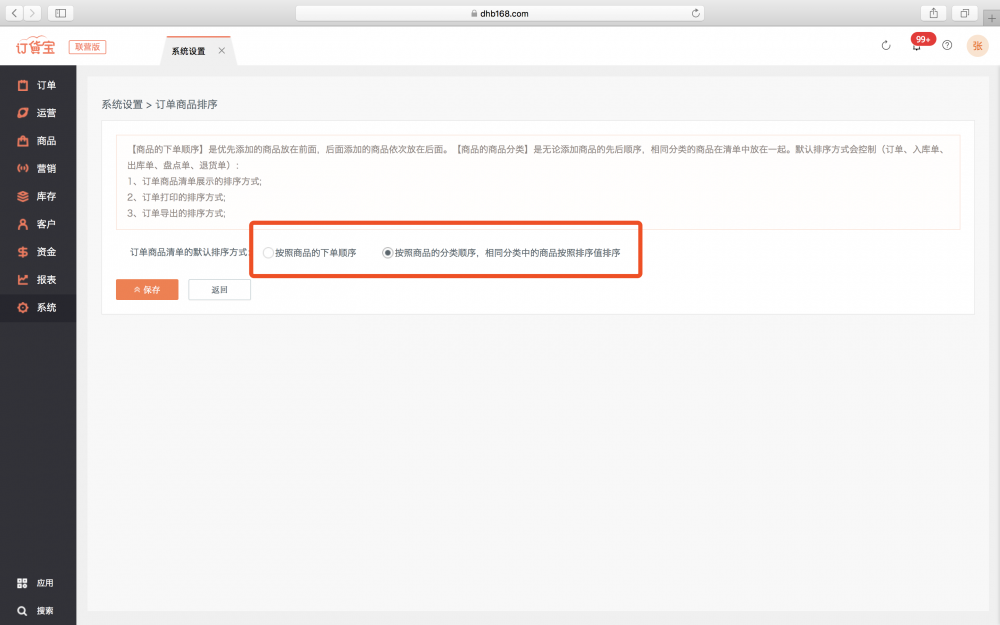Open 报表 reports in sidebar
1000x625 pixels.
[23, 279]
